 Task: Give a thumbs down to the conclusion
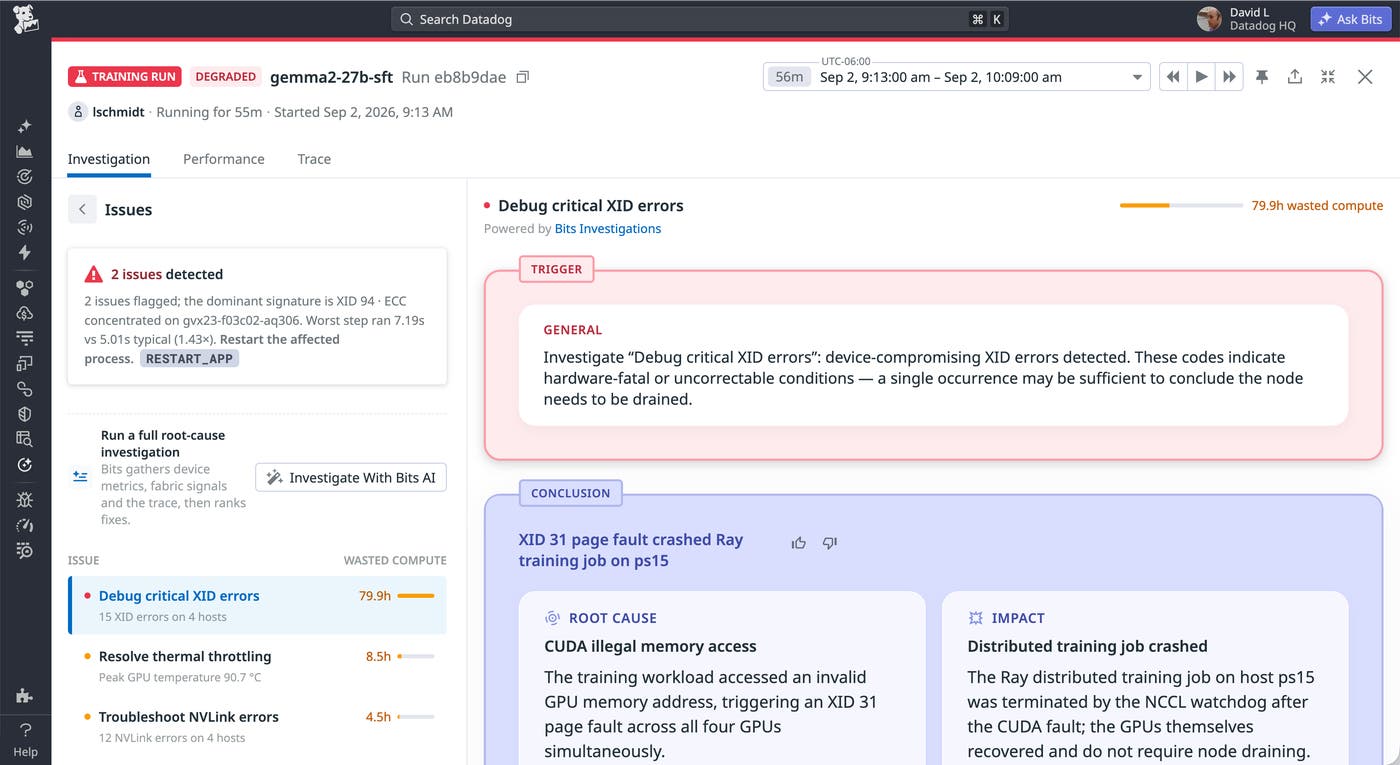(x=829, y=543)
